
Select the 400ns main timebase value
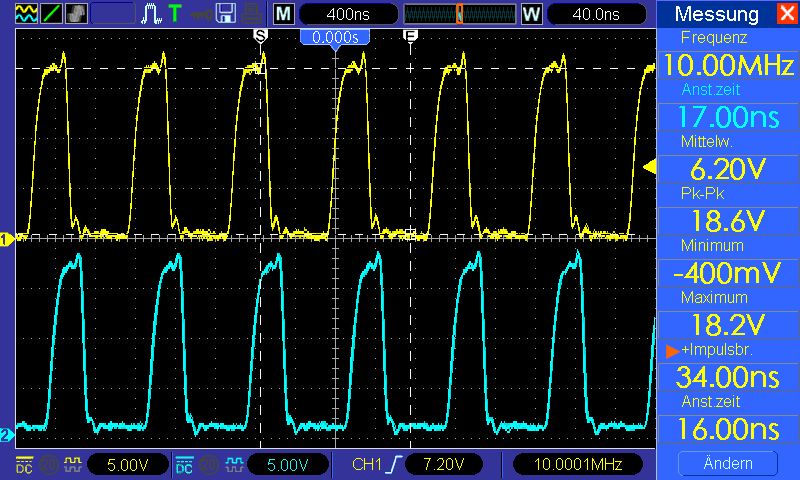348,14
